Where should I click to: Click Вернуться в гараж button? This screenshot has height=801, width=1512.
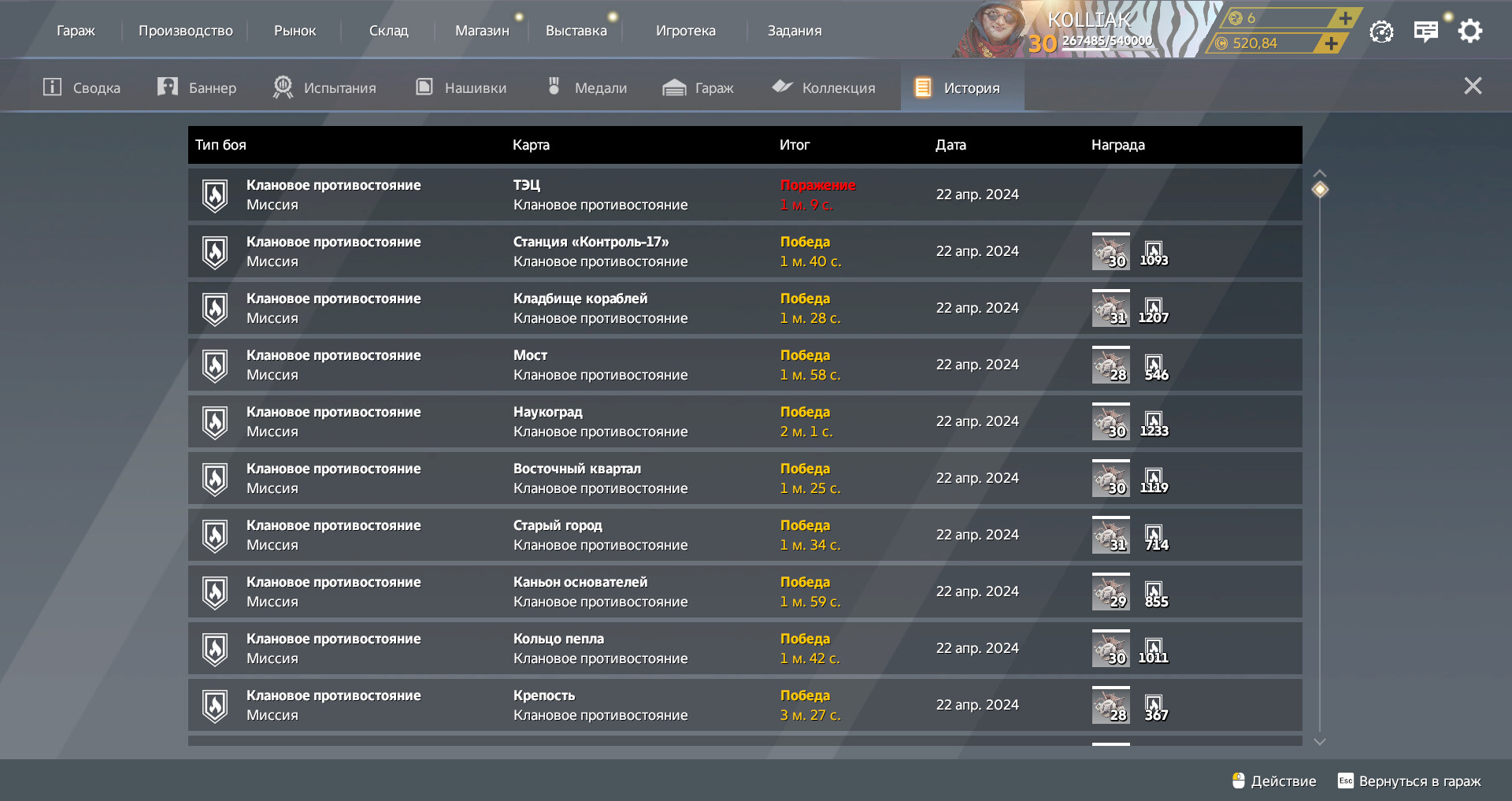coord(1410,781)
